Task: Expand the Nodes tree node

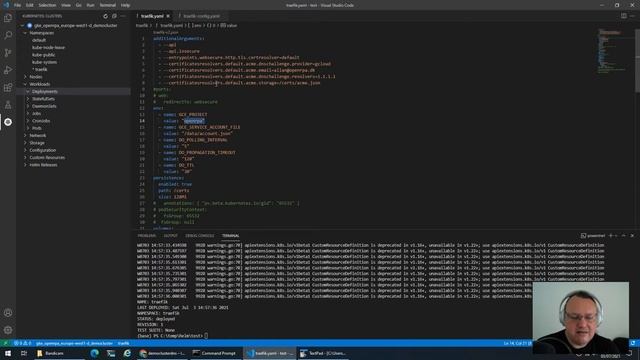Action: [25, 77]
